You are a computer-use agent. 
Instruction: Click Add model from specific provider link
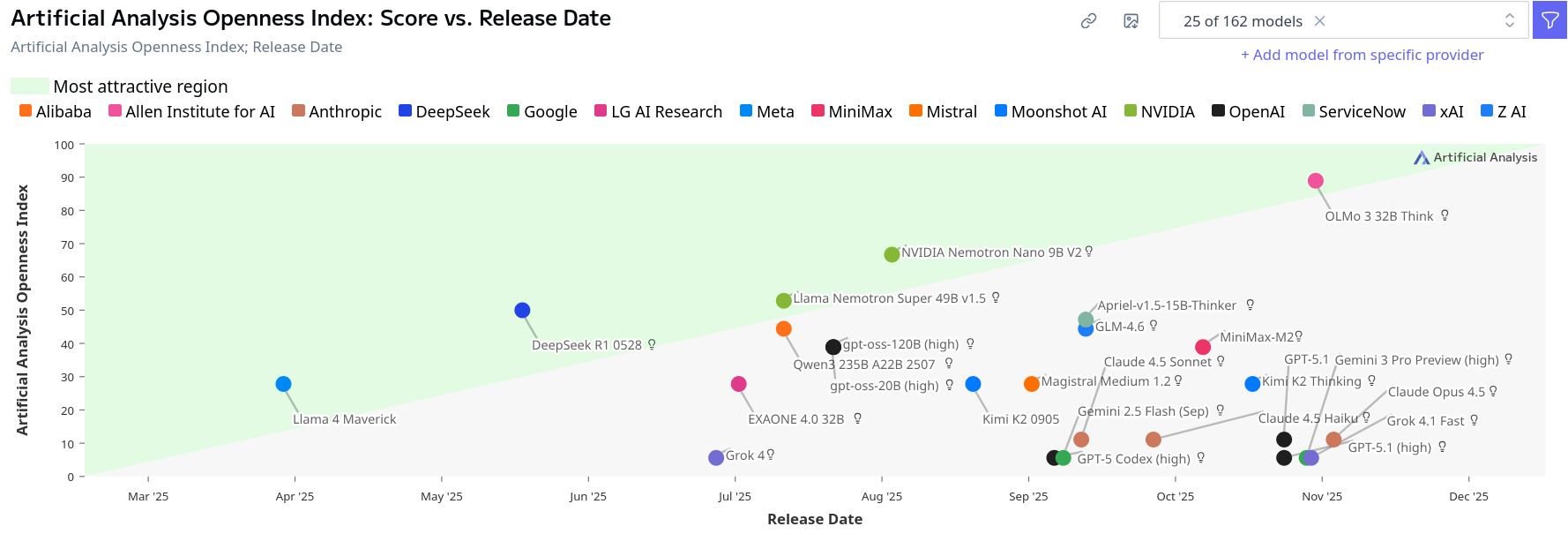pos(1362,55)
